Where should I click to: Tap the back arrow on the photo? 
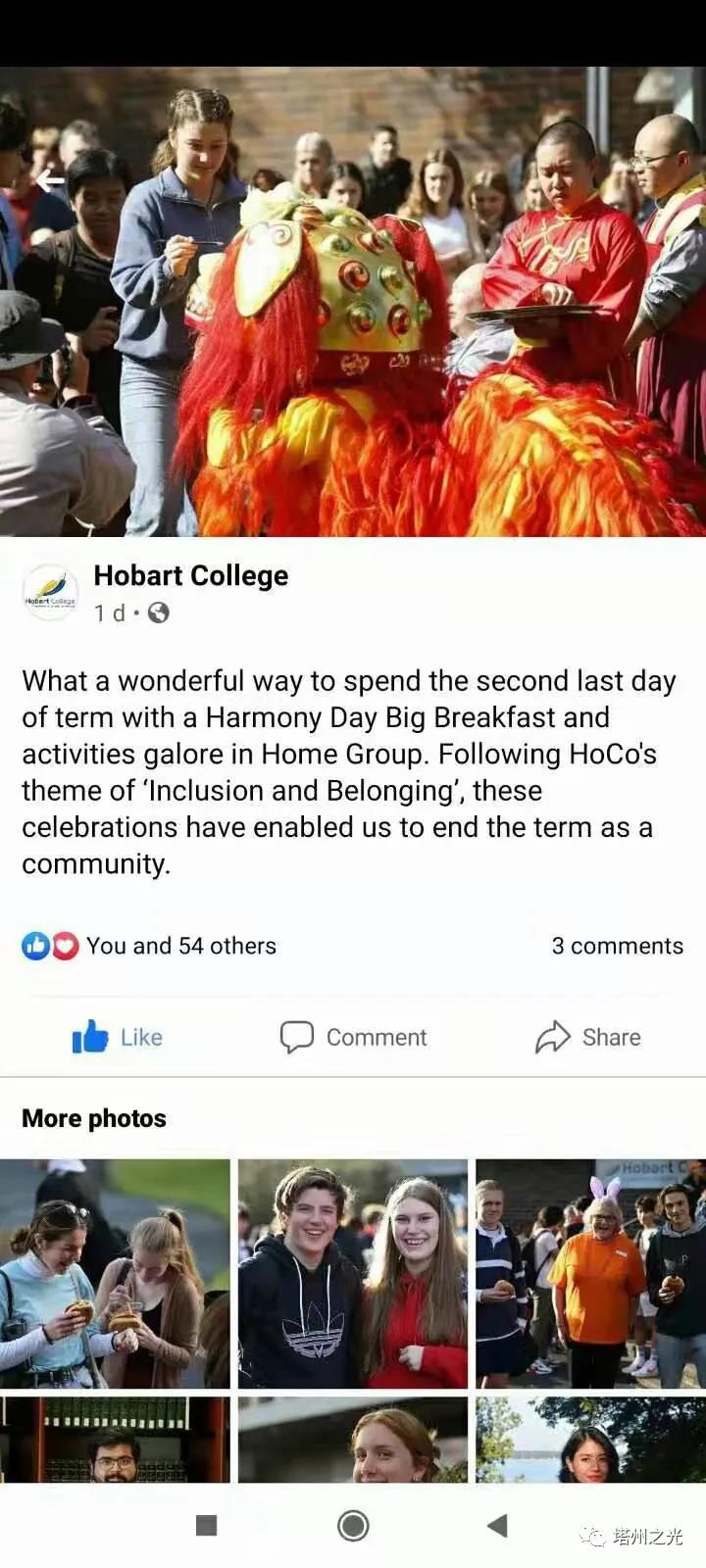pyautogui.click(x=49, y=180)
